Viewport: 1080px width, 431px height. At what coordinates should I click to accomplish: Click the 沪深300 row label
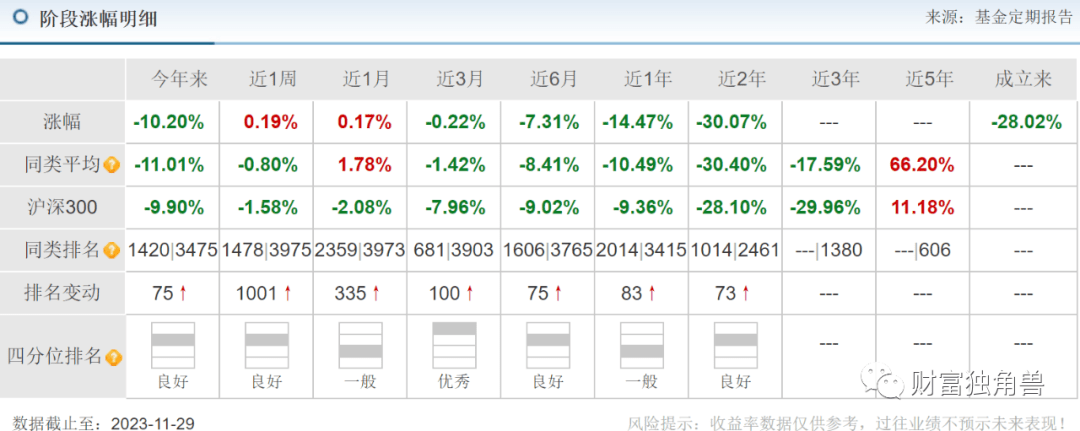tap(63, 208)
